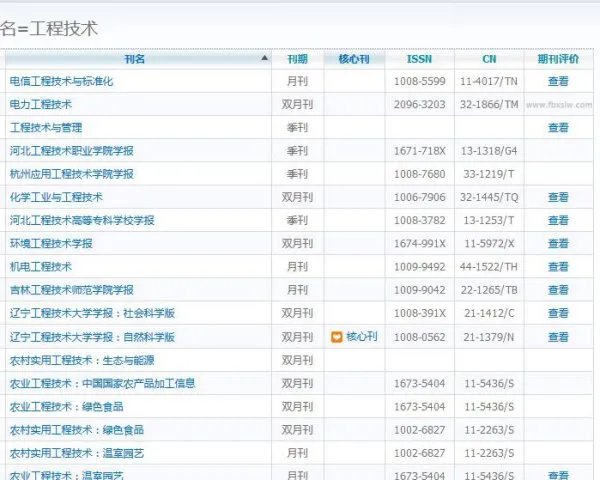Select 月刊 cell in 机电工程技术 row
This screenshot has height=480, width=600.
click(297, 267)
